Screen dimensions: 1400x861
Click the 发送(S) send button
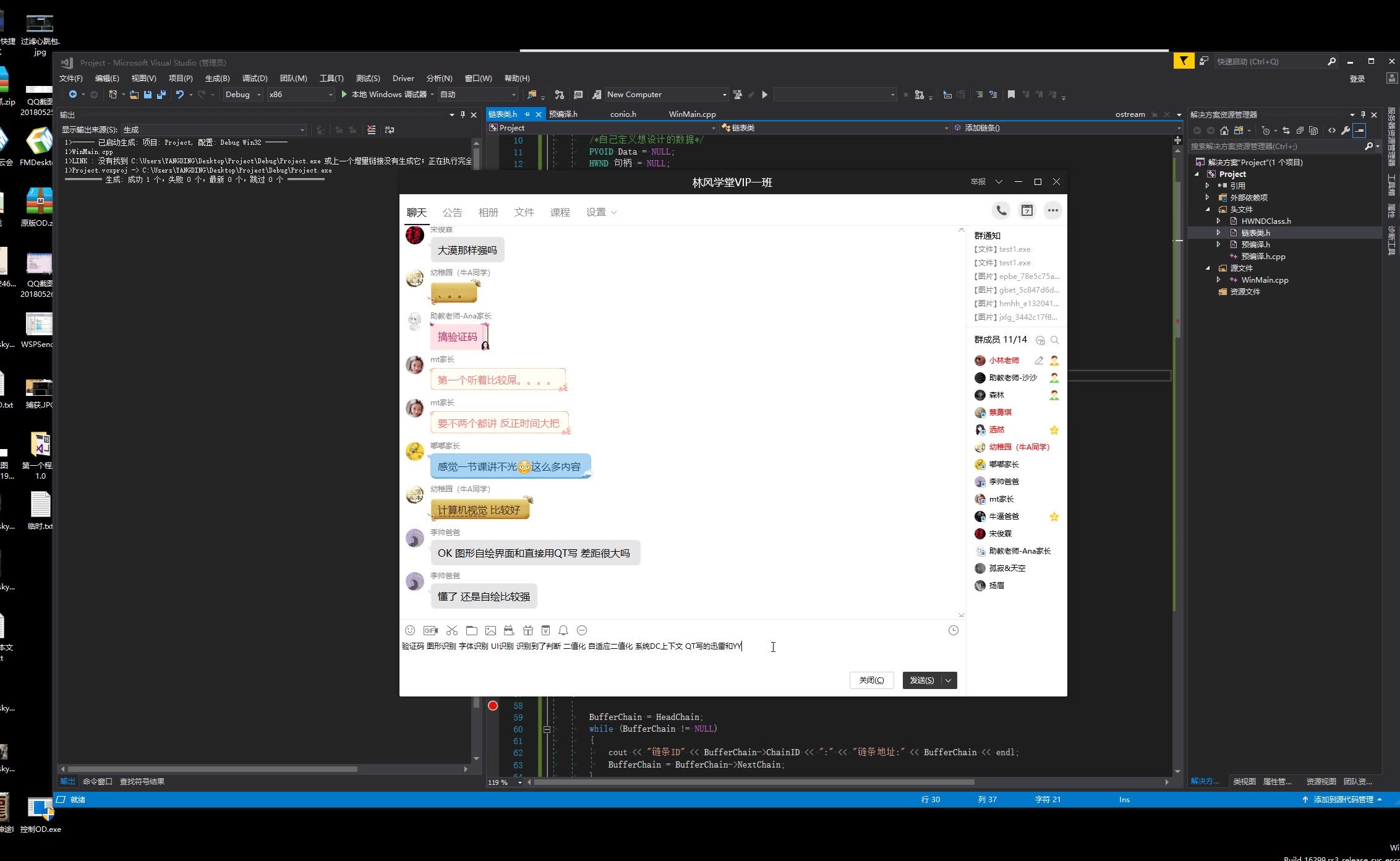tap(922, 680)
